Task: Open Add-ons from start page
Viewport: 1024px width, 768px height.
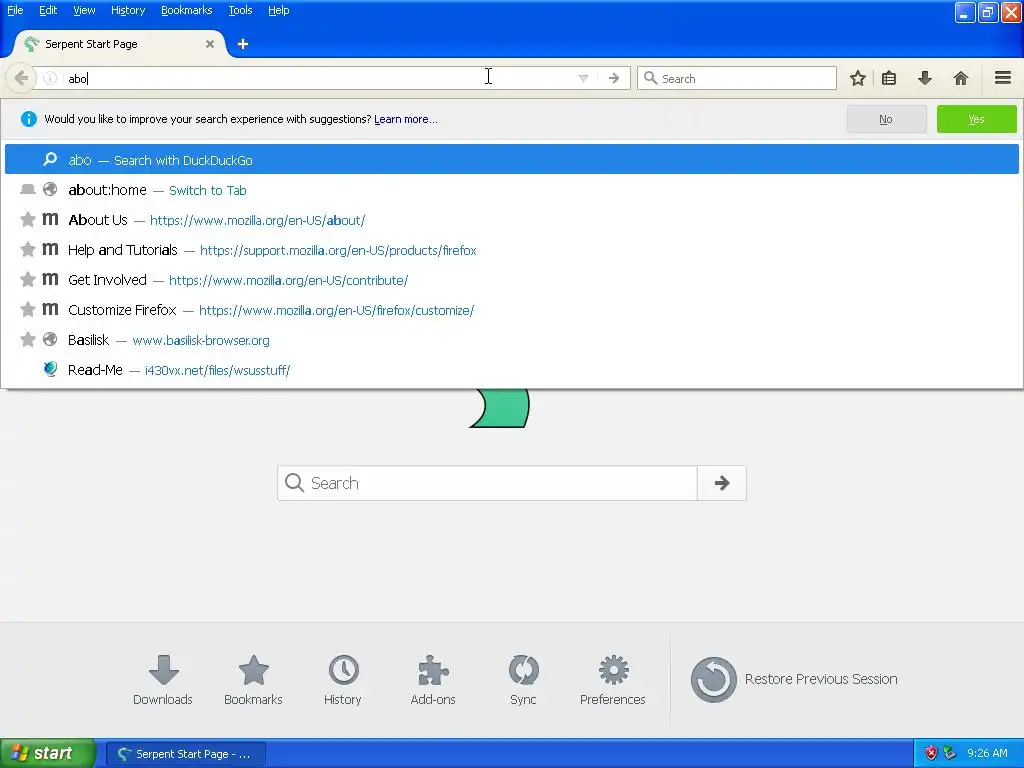Action: [433, 679]
